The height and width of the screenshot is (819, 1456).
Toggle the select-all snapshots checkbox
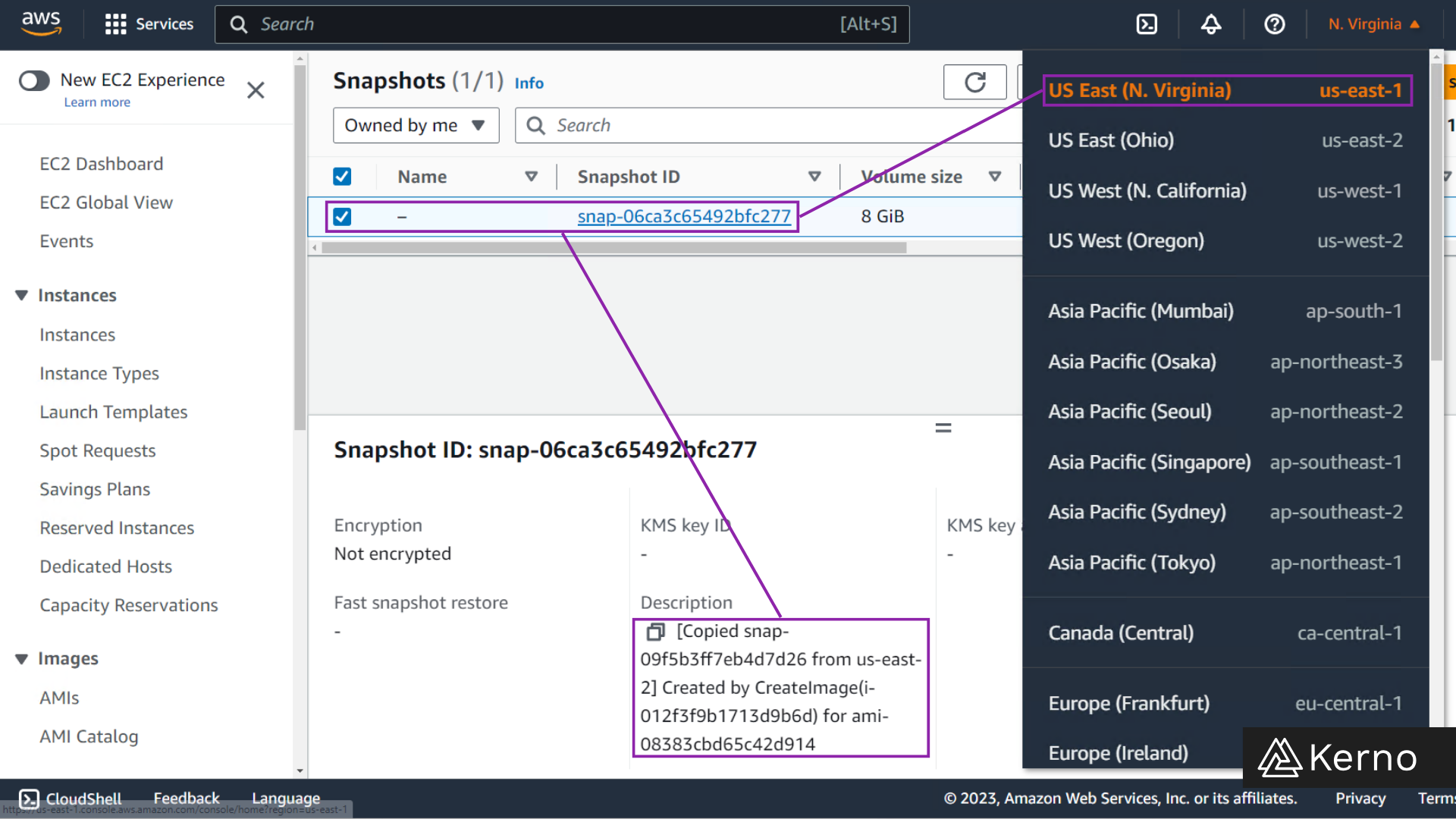342,177
